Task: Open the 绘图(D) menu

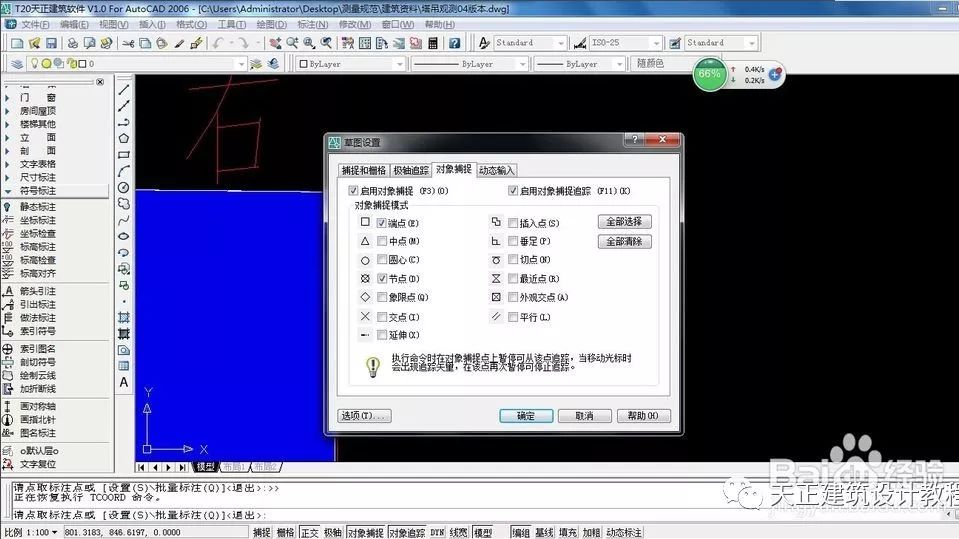Action: coord(272,24)
